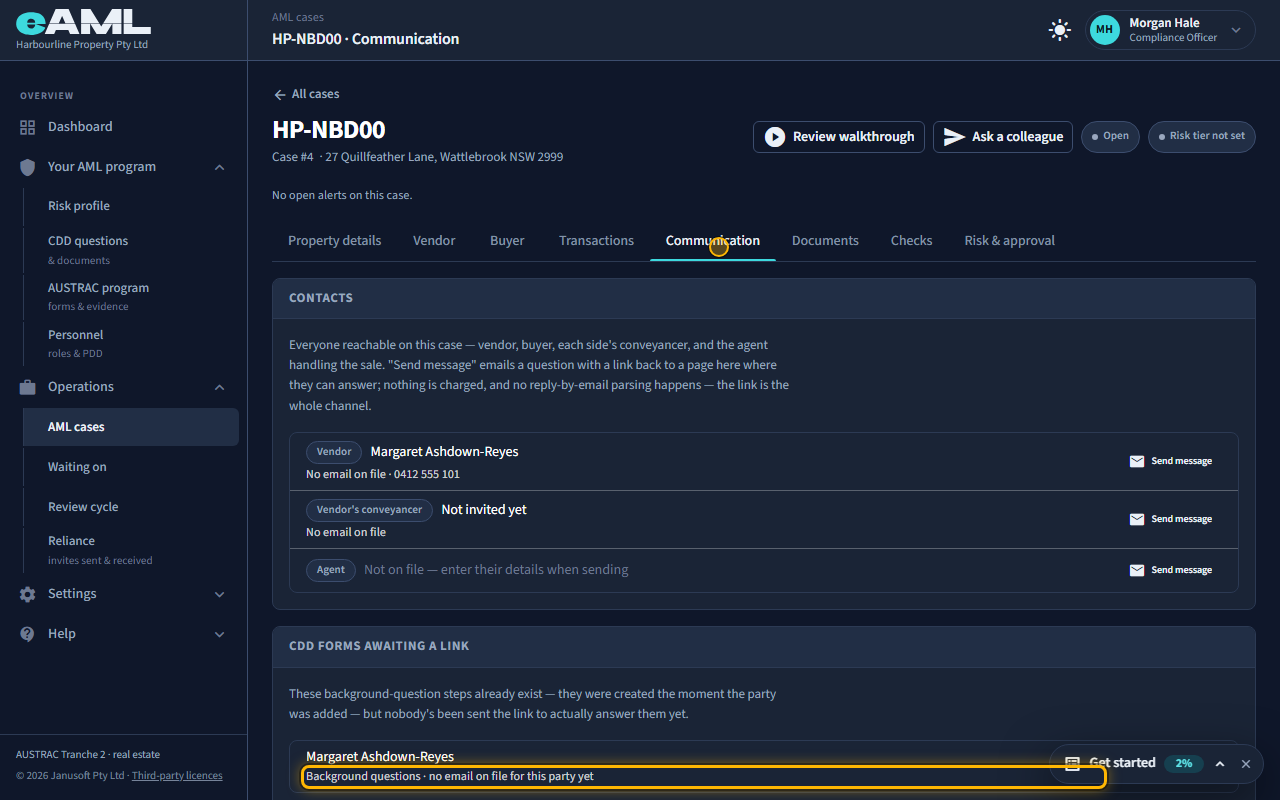1280x800 pixels.
Task: Open the Buyer tab
Action: pos(507,241)
